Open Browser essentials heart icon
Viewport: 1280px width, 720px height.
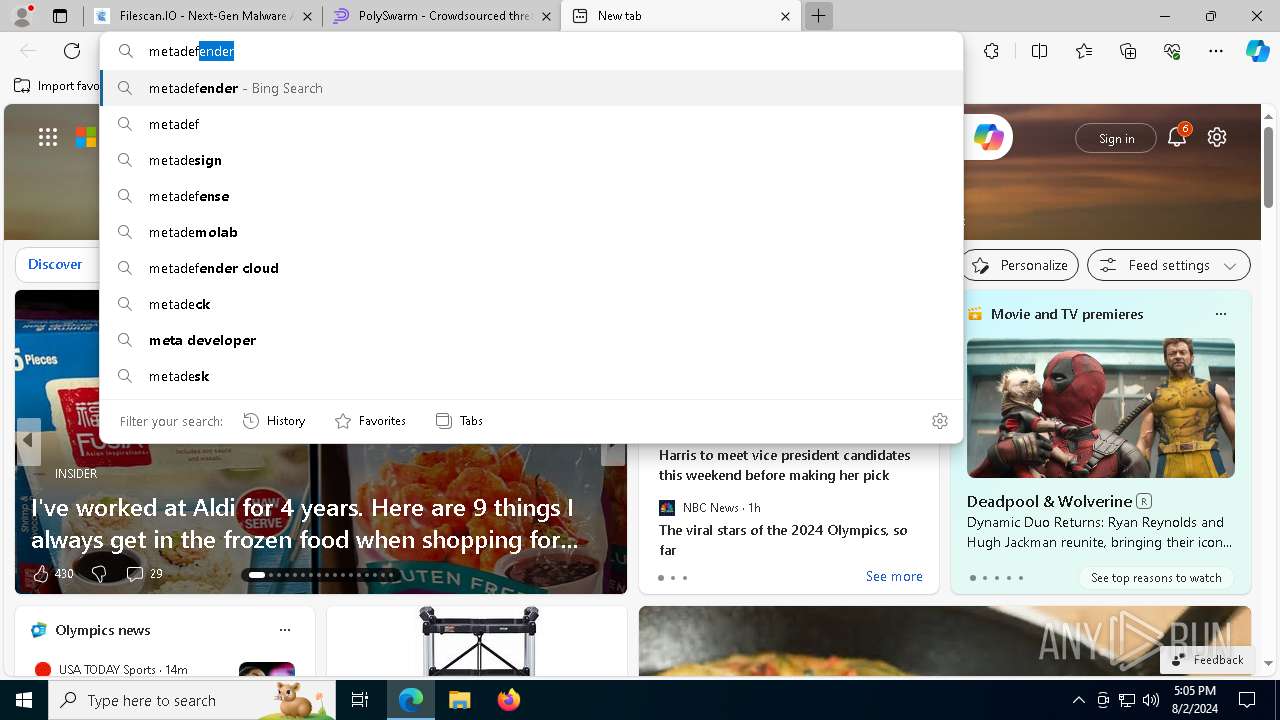point(1172,51)
